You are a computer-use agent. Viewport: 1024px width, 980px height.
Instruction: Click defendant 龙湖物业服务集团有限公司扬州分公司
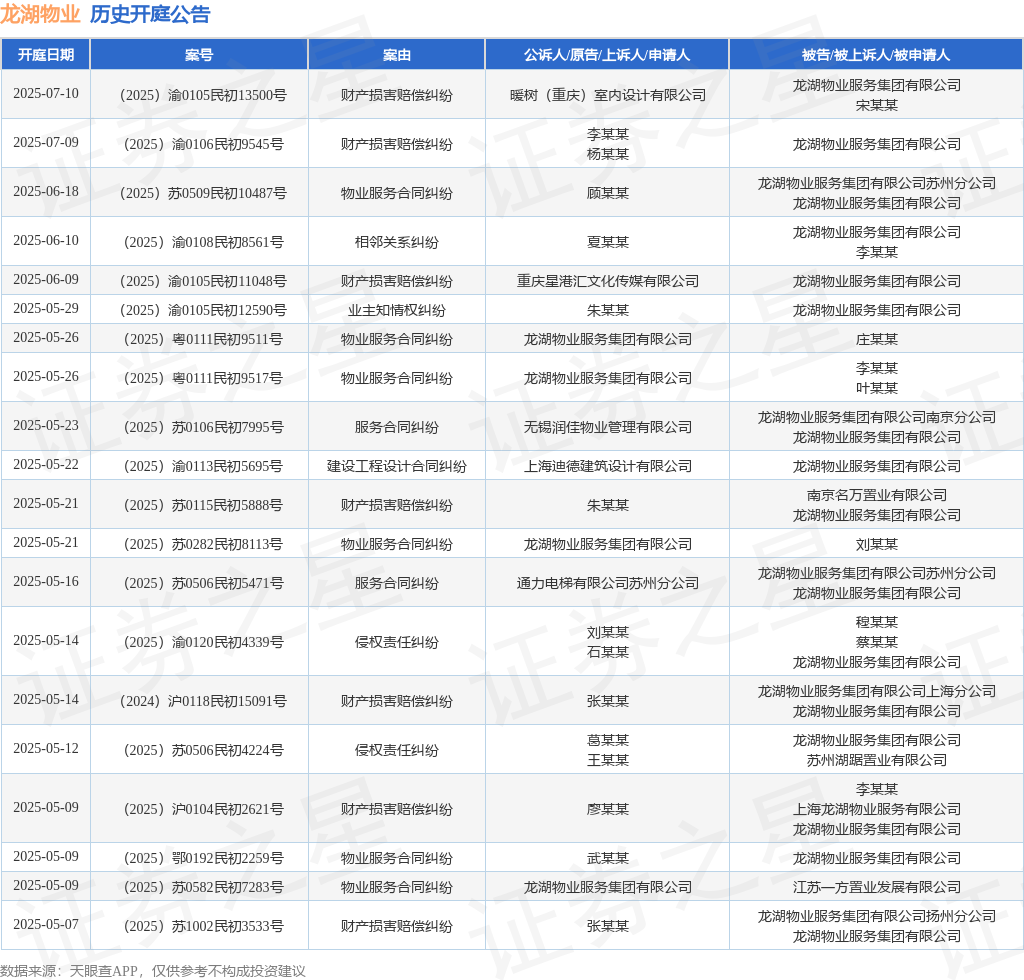[876, 917]
